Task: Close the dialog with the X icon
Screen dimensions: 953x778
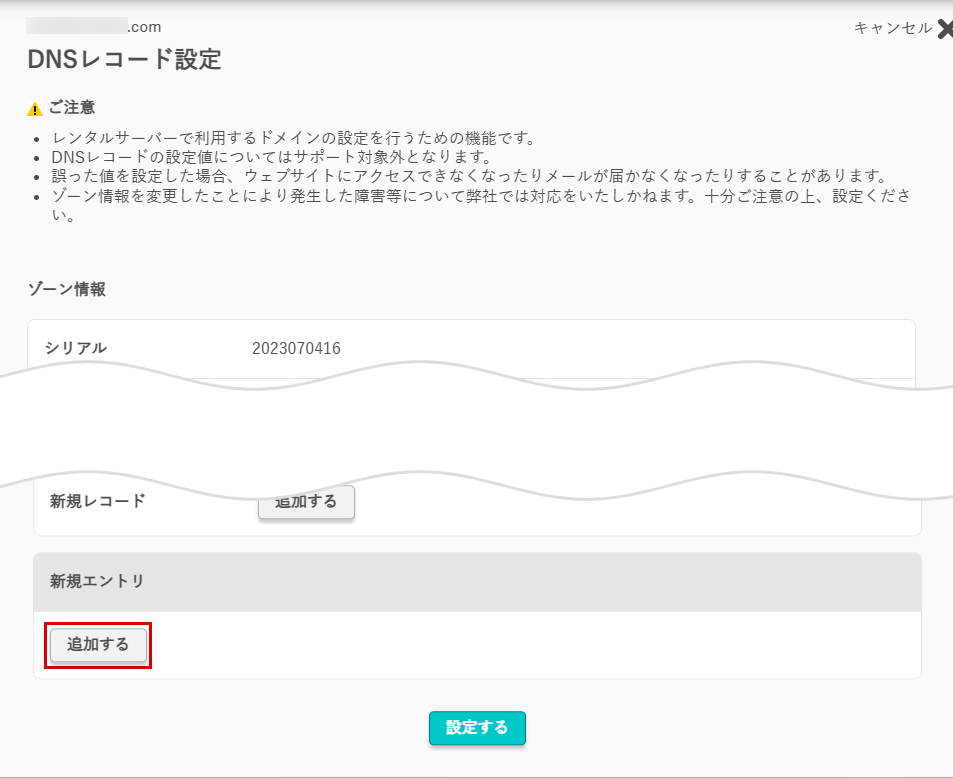Action: click(945, 29)
